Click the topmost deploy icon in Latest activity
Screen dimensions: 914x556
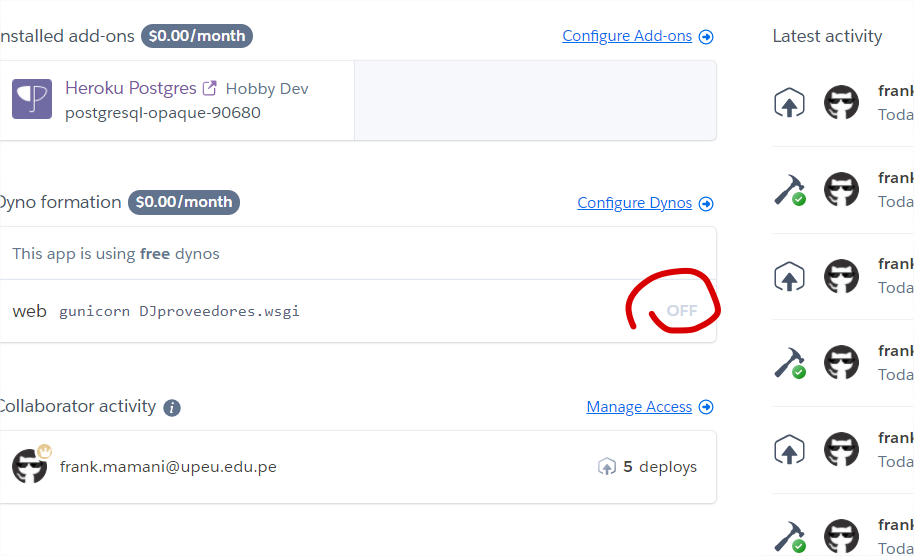789,102
